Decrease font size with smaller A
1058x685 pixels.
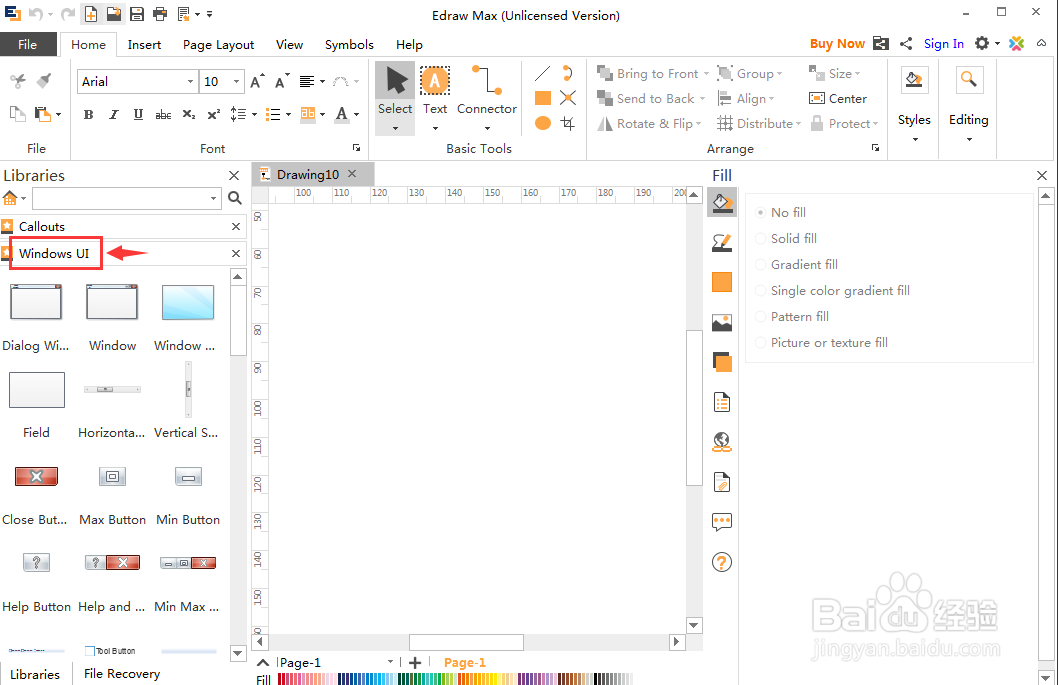(x=282, y=82)
